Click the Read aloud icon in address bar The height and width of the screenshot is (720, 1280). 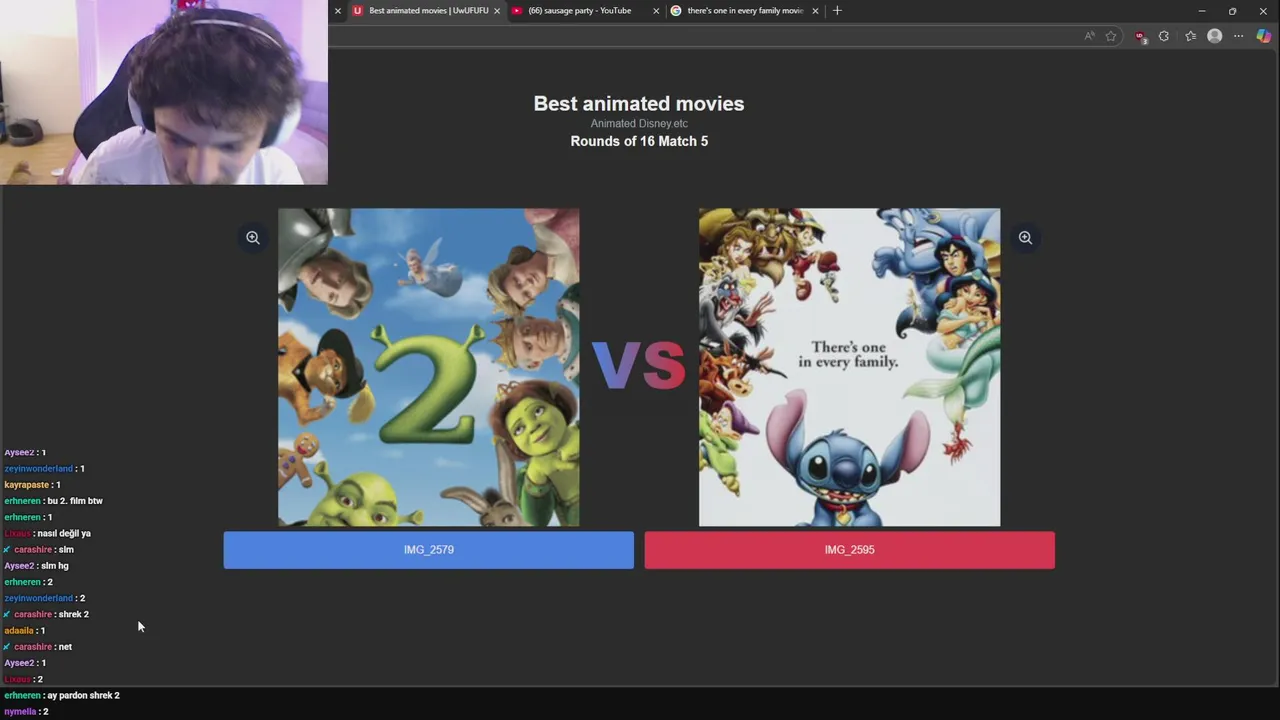1089,36
